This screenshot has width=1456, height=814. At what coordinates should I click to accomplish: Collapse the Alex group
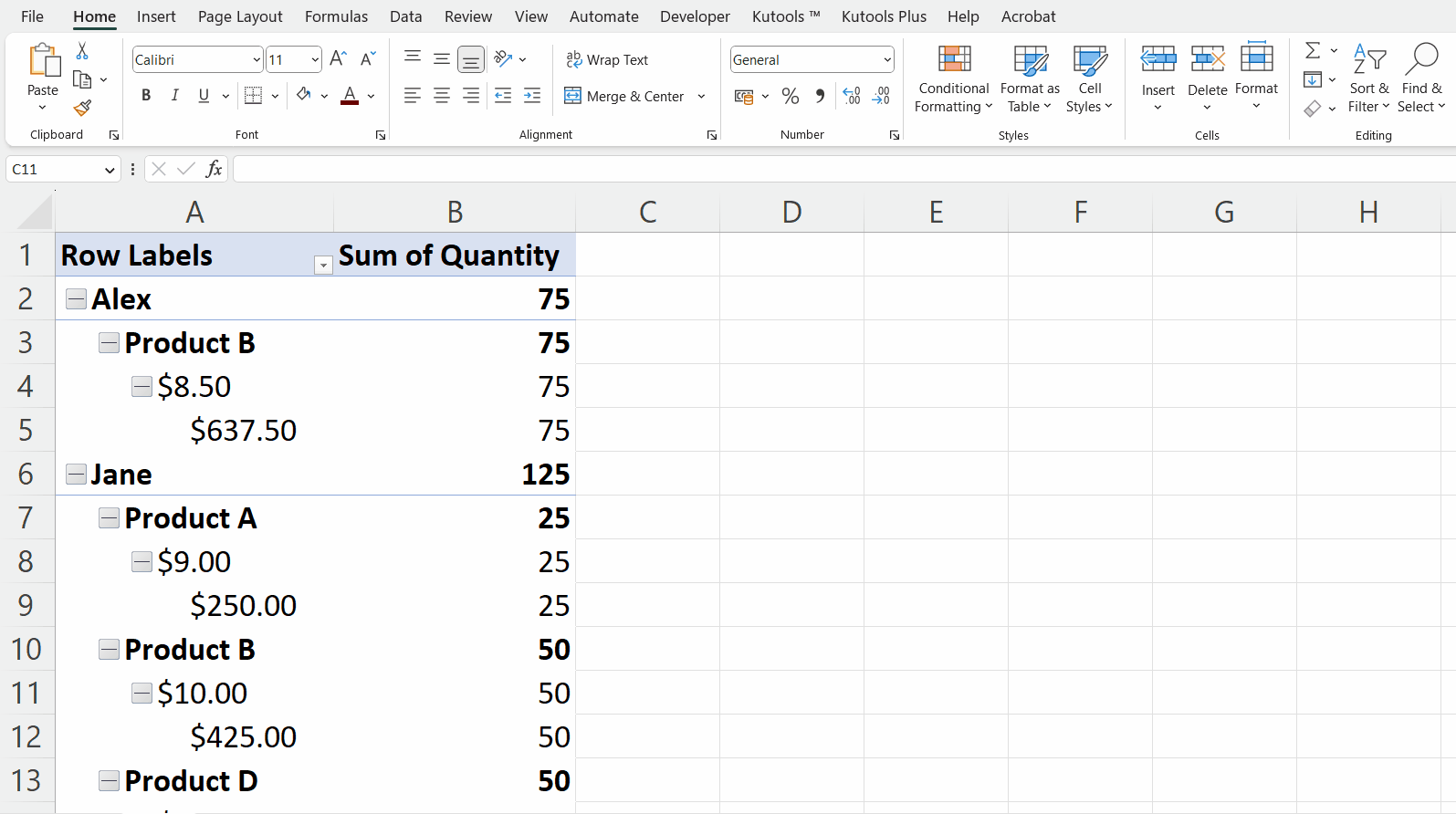coord(77,298)
